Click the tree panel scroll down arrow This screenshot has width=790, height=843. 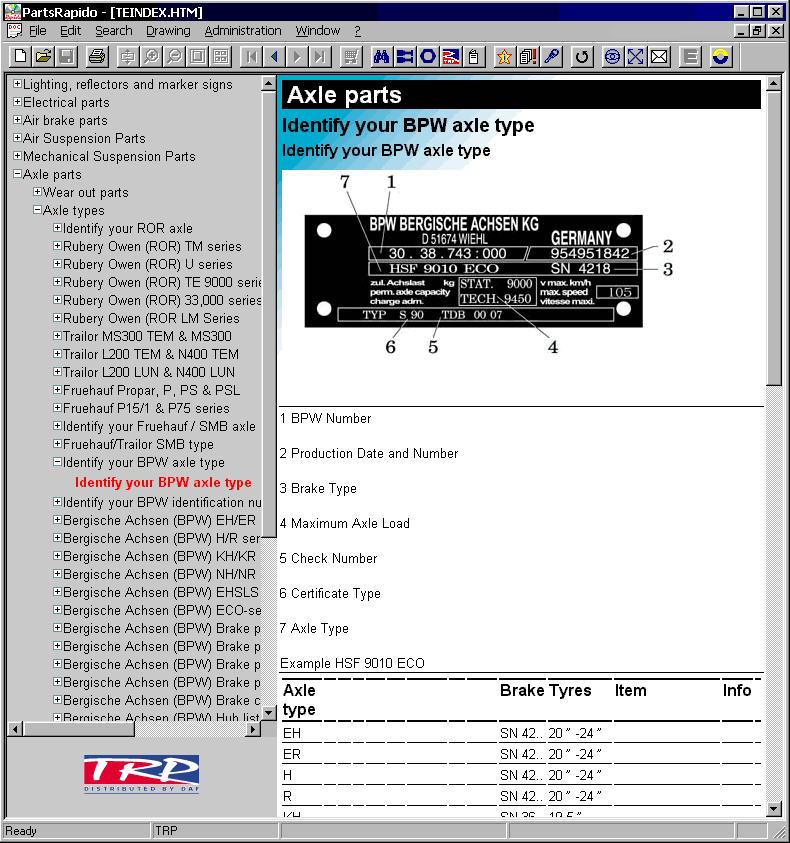point(268,713)
